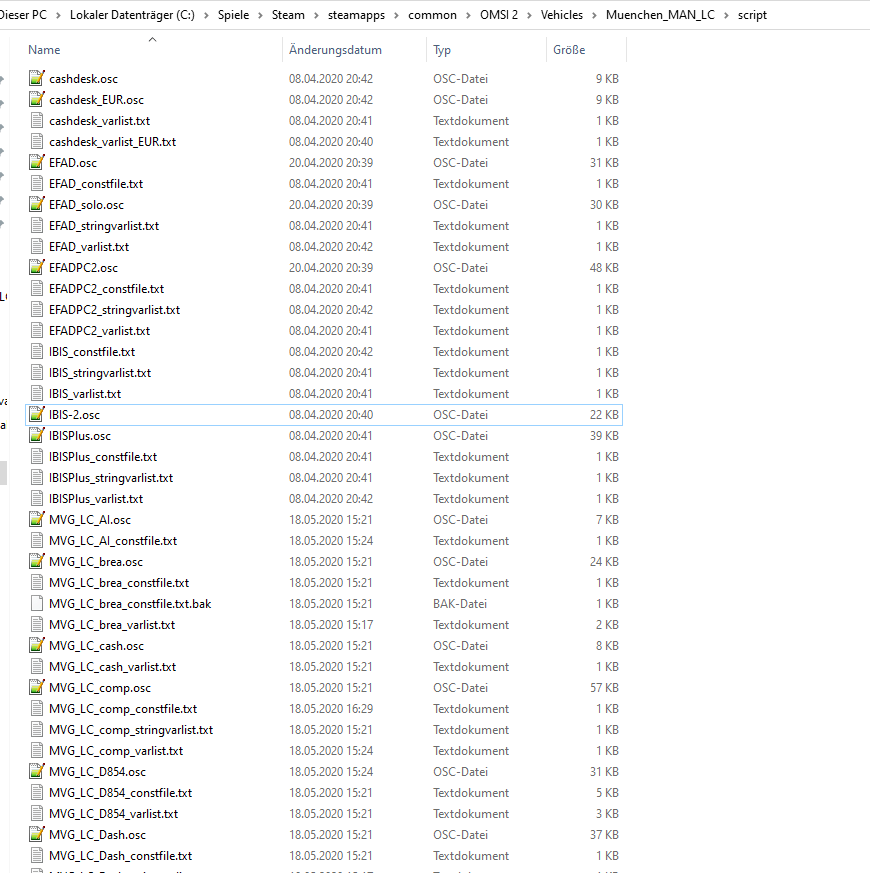
Task: Select the IBISPlus_constfile.txt document icon
Action: pos(37,456)
